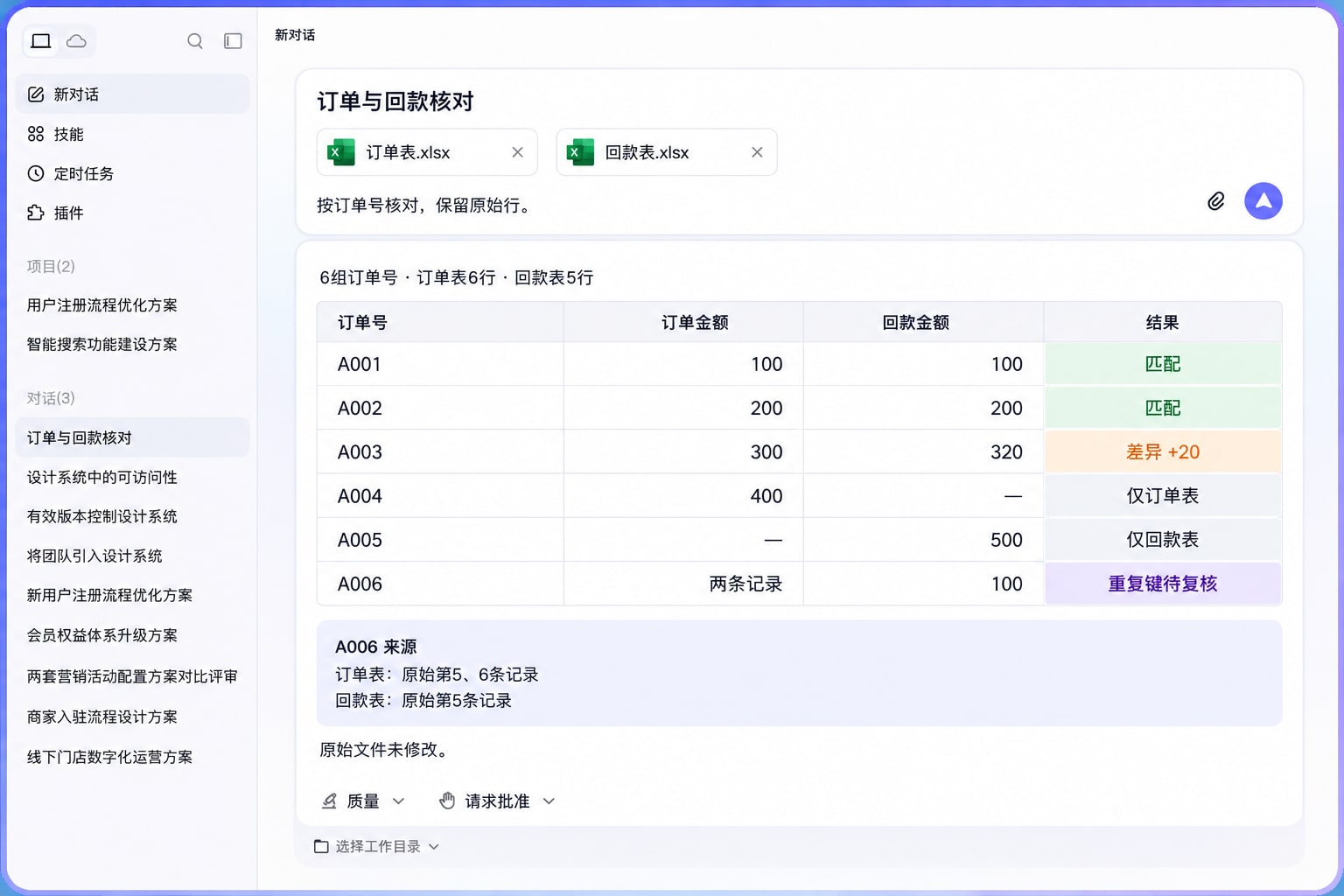
Task: Switch to cloud mode icon
Action: pyautogui.click(x=77, y=41)
